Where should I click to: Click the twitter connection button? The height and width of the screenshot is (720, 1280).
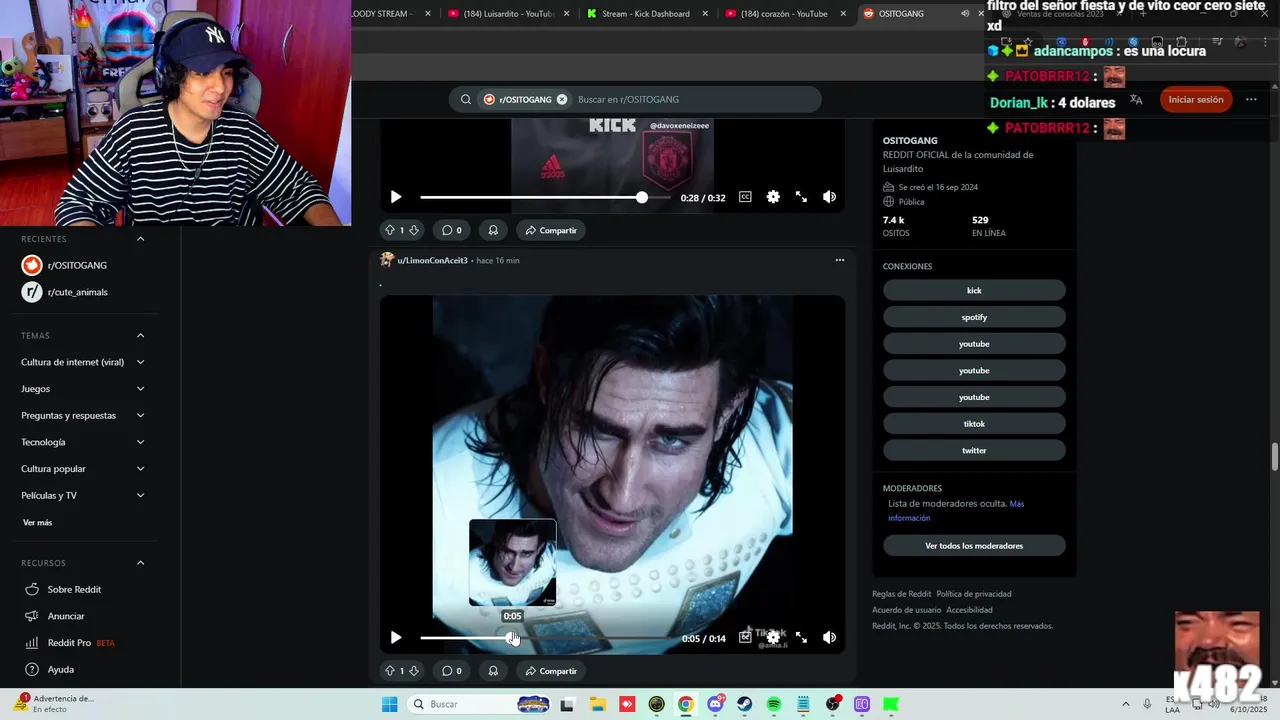(x=974, y=450)
